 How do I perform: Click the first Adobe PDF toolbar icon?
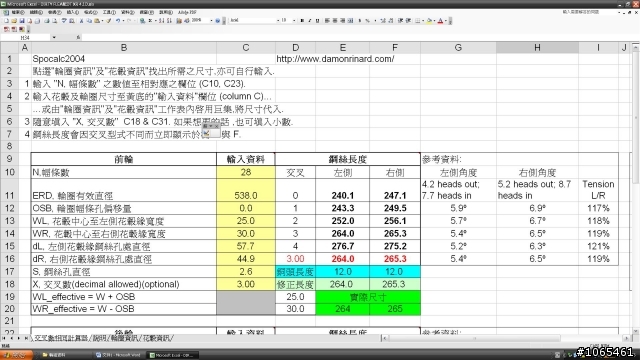(7, 29)
